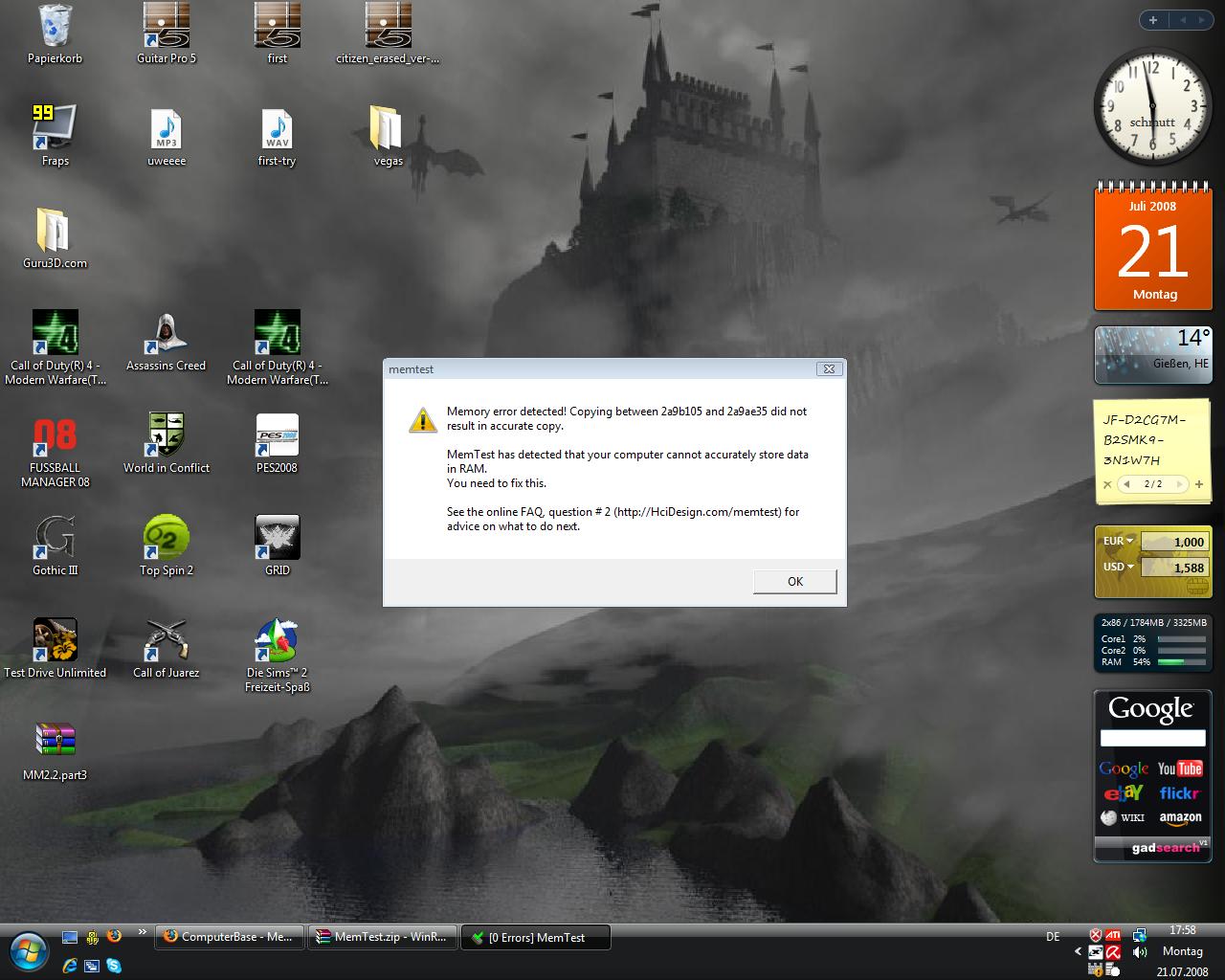Open the Avira umbrella tray icon
Screen dimensions: 1225x980
pos(1113,952)
